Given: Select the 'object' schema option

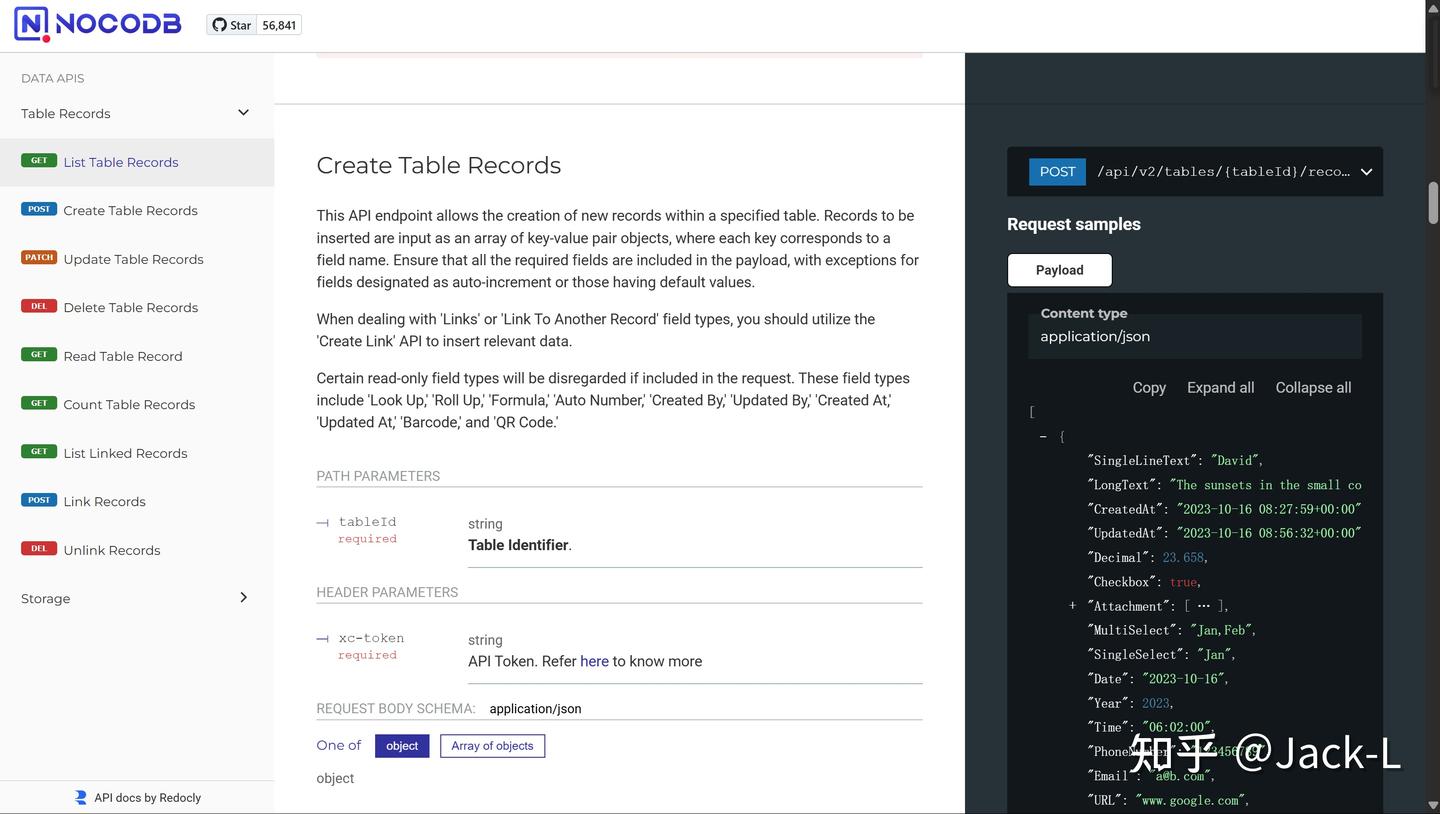Looking at the screenshot, I should click(402, 746).
